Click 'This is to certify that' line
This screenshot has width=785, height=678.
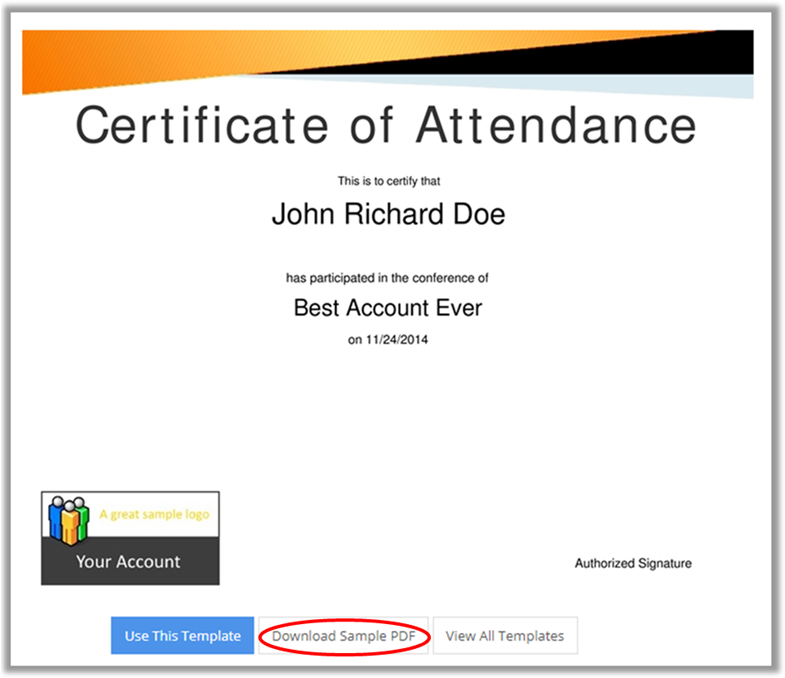(x=389, y=181)
